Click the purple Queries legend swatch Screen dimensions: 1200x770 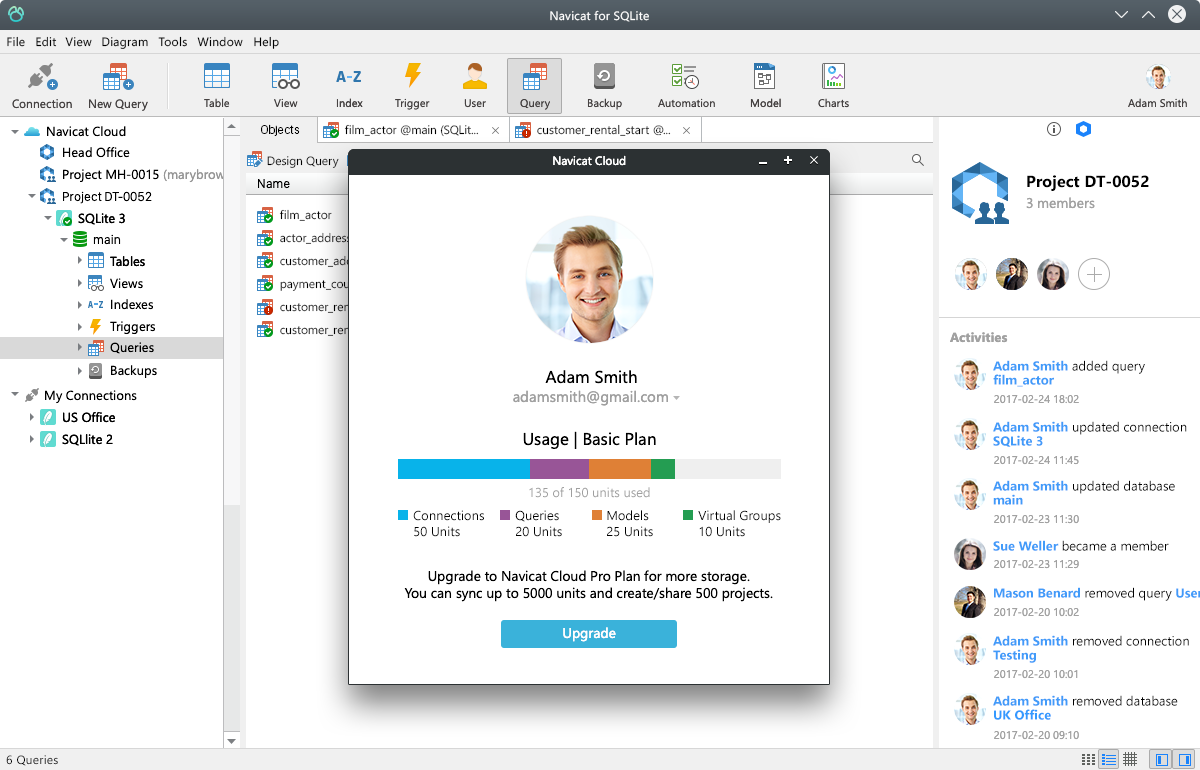[505, 516]
